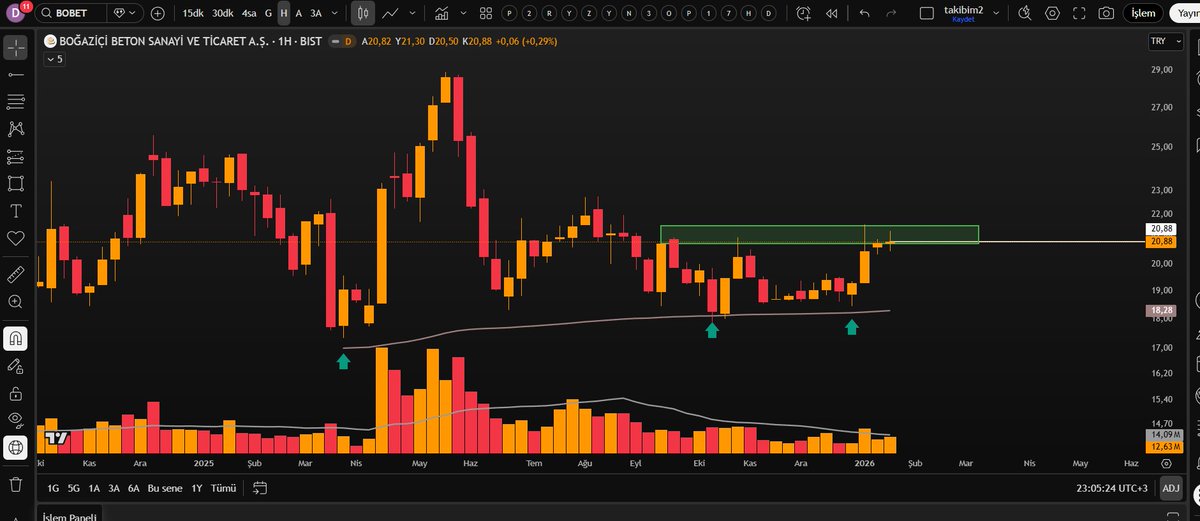
Task: Add symbol with the plus circle button
Action: tap(158, 13)
